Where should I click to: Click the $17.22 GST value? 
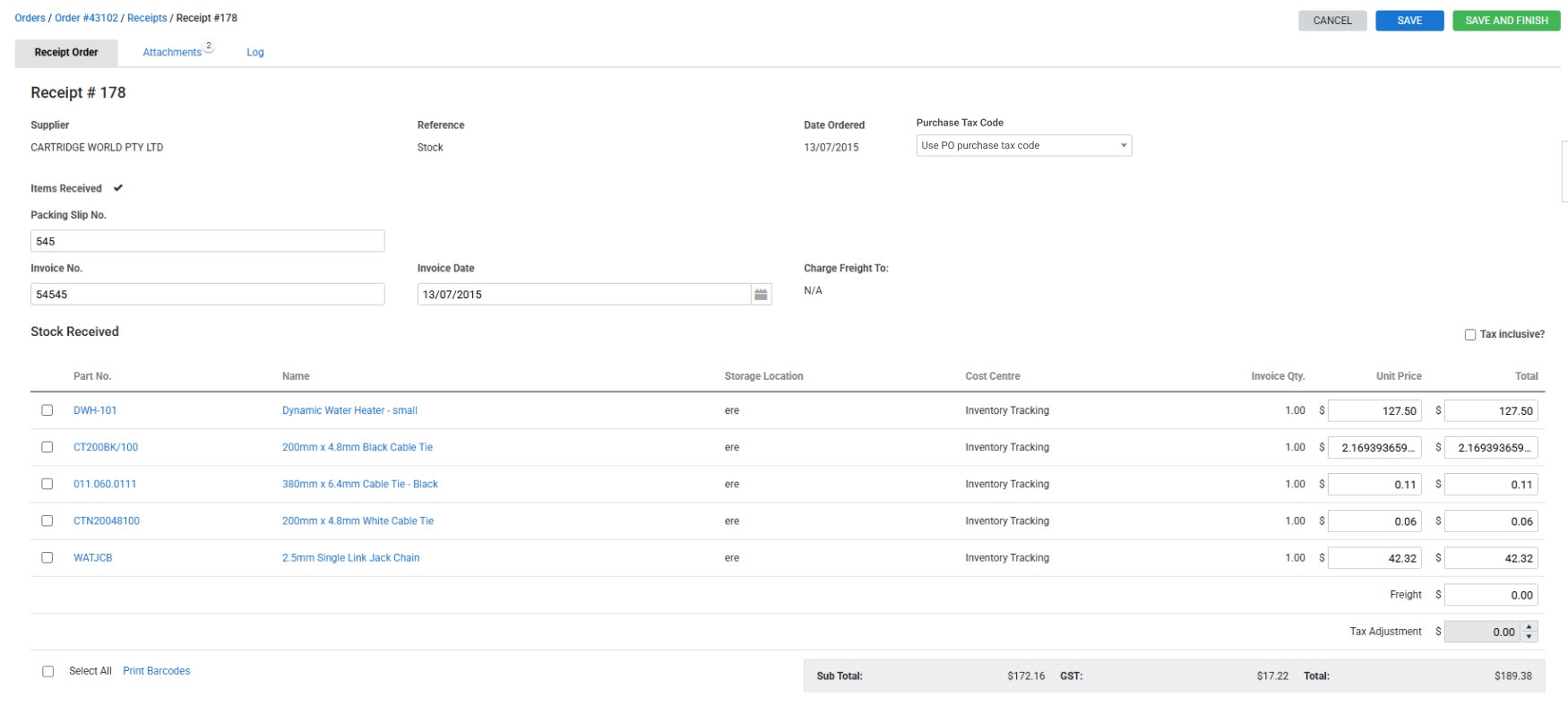pyautogui.click(x=1272, y=676)
